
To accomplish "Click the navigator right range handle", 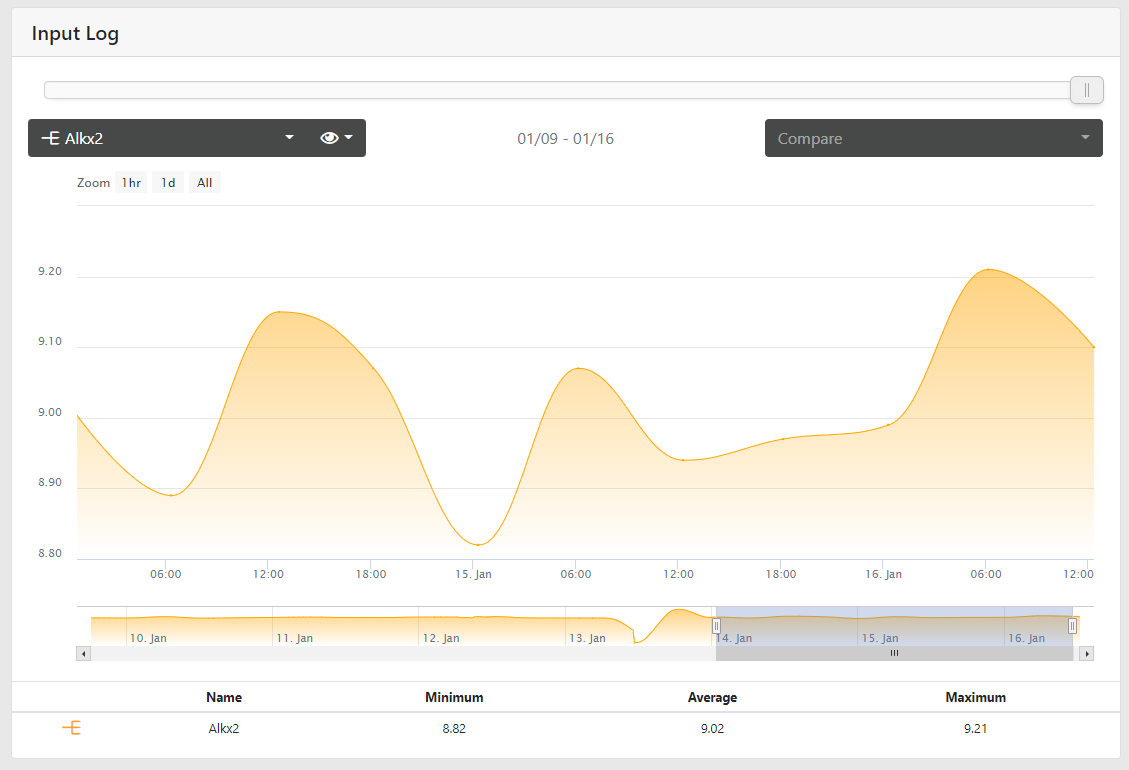I will tap(1072, 626).
